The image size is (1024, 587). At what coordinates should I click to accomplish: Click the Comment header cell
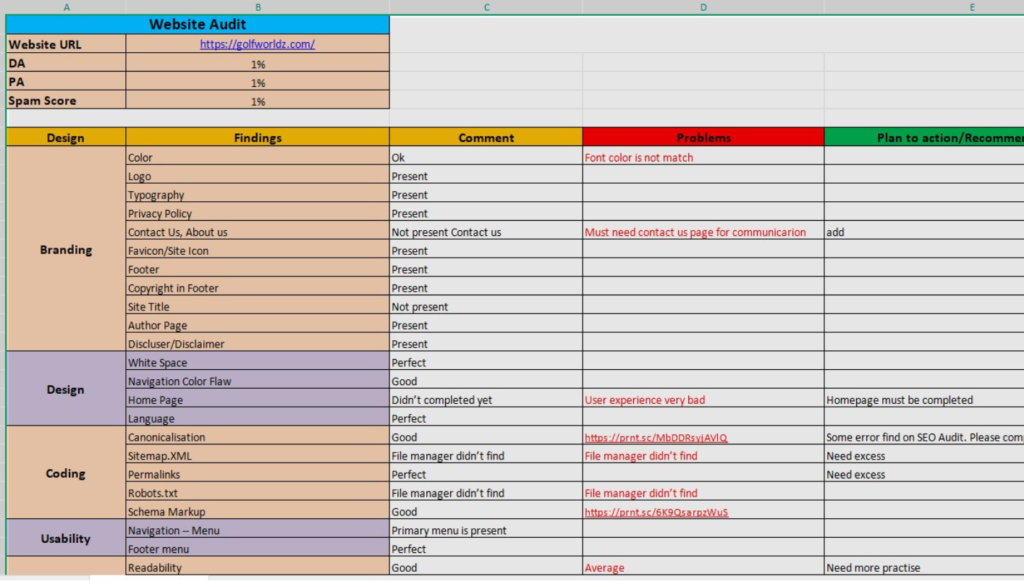pyautogui.click(x=486, y=138)
